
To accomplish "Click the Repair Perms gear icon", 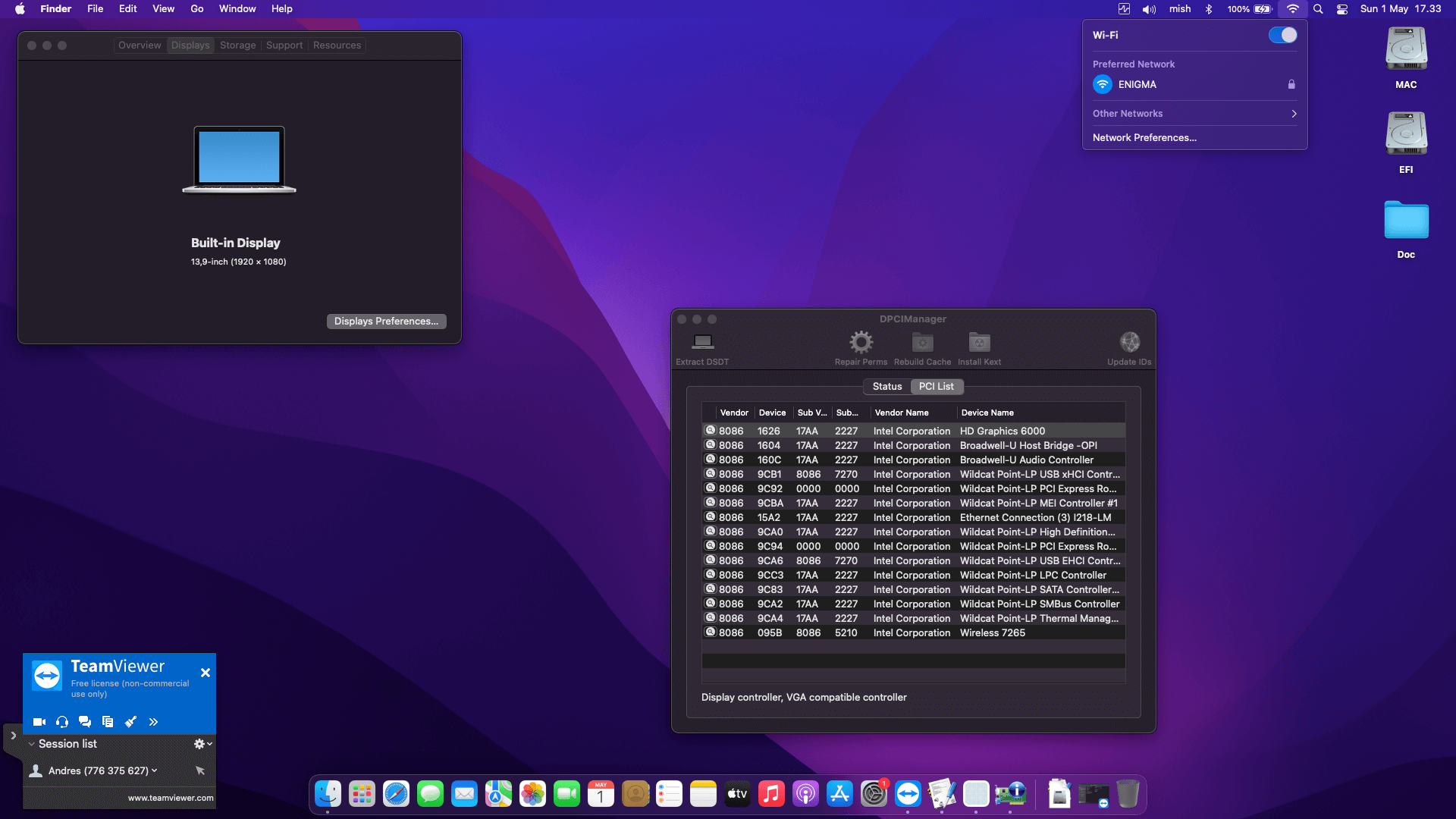I will point(861,342).
